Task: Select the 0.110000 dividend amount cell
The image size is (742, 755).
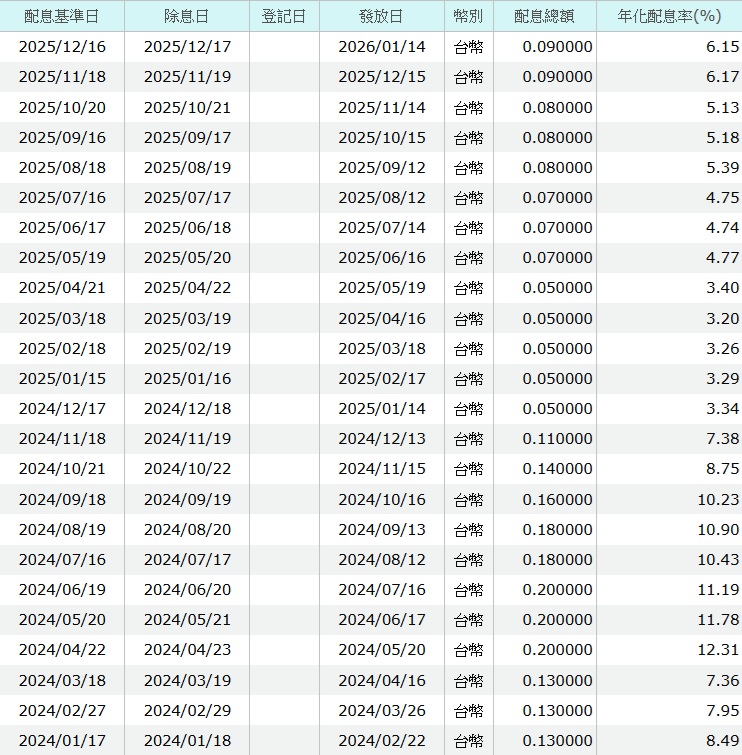Action: click(x=557, y=439)
